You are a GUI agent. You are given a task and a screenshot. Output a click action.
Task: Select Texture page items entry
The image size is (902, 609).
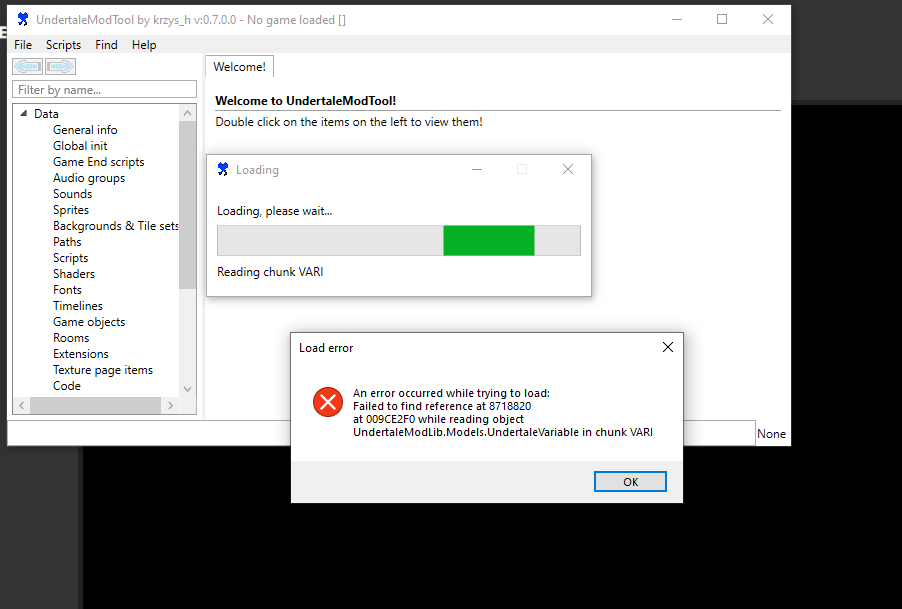(103, 370)
